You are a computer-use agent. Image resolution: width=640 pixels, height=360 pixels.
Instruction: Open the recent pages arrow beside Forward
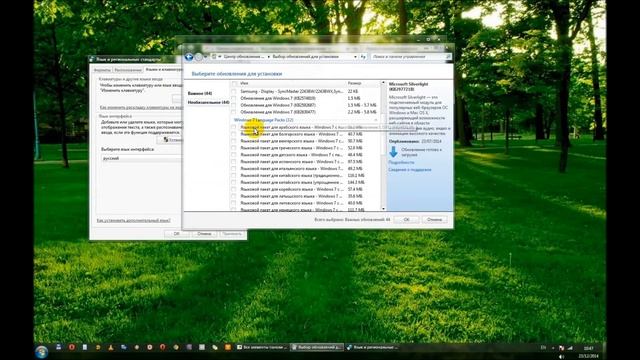(x=205, y=57)
